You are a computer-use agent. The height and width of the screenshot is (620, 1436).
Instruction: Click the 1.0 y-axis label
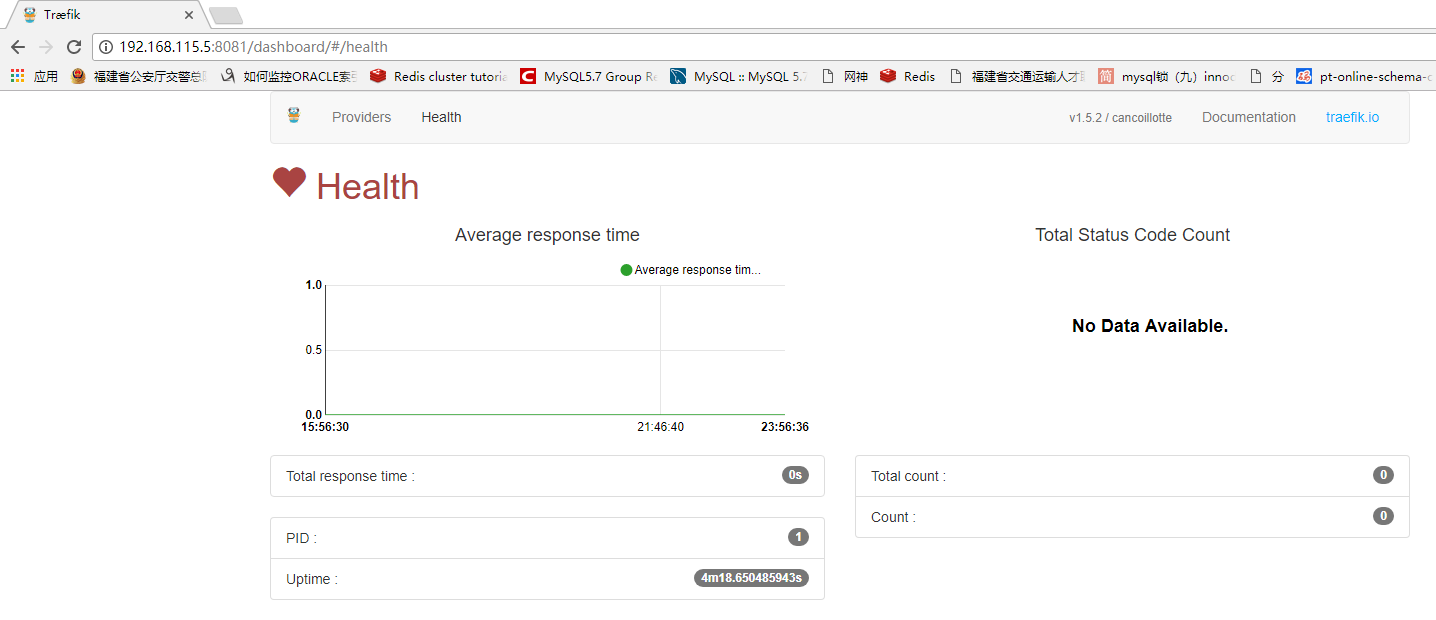313,285
